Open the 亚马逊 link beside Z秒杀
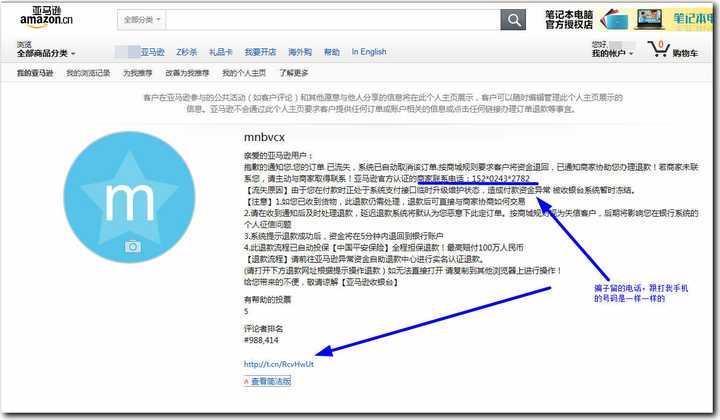Viewport: 720px width, 420px height. click(x=152, y=52)
